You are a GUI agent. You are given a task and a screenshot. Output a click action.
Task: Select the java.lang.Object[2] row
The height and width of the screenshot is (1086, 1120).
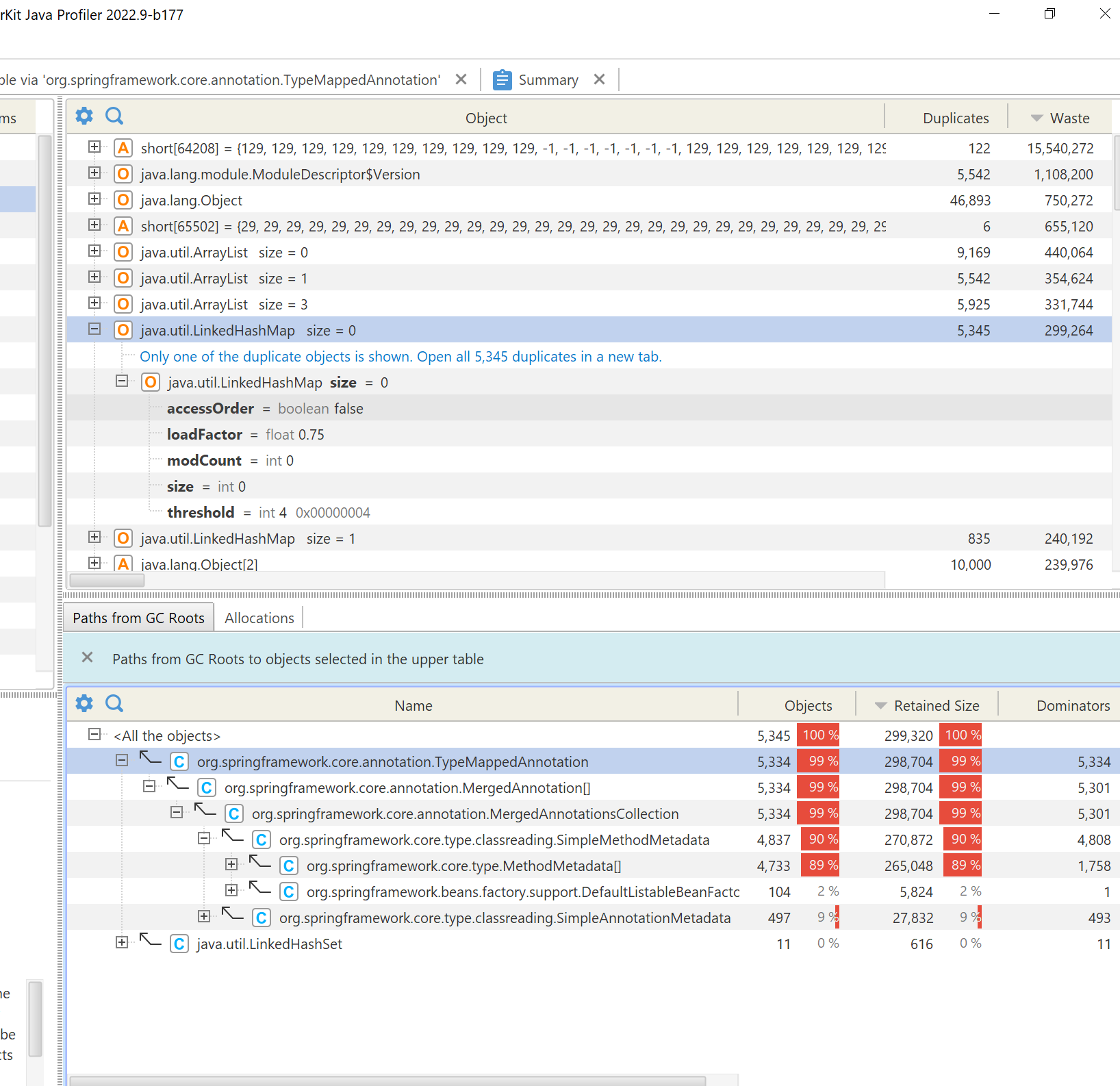(x=589, y=563)
